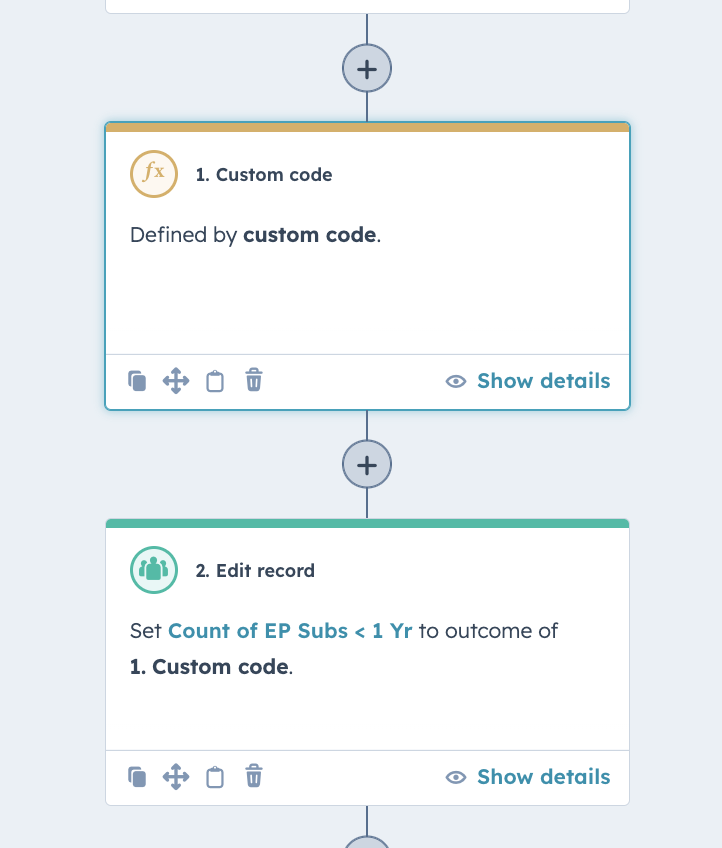The image size is (722, 848).
Task: Click the move arrows icon on Custom code card
Action: pyautogui.click(x=175, y=381)
